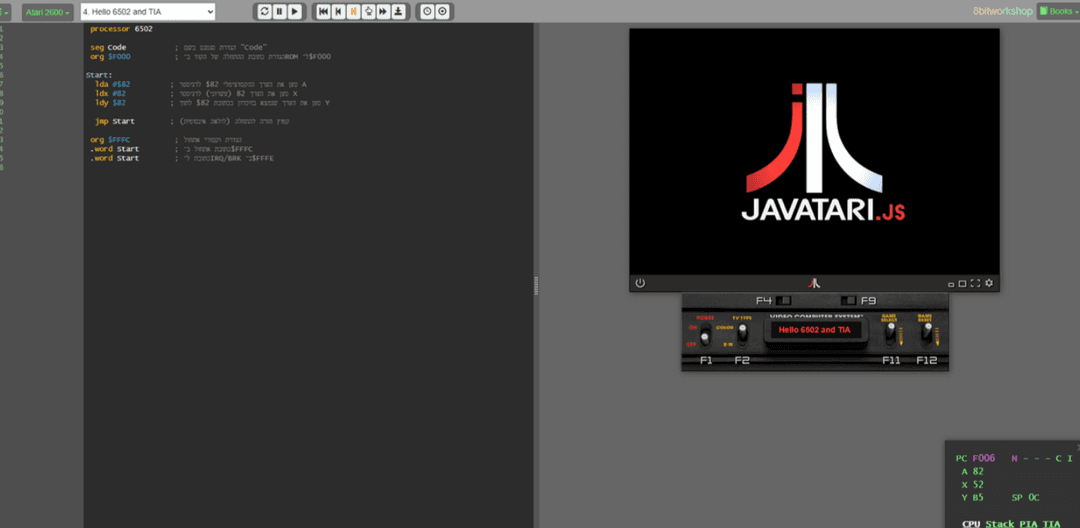Screen dimensions: 1080x528
Task: Click the vertical pane splitter handle
Action: (536, 286)
